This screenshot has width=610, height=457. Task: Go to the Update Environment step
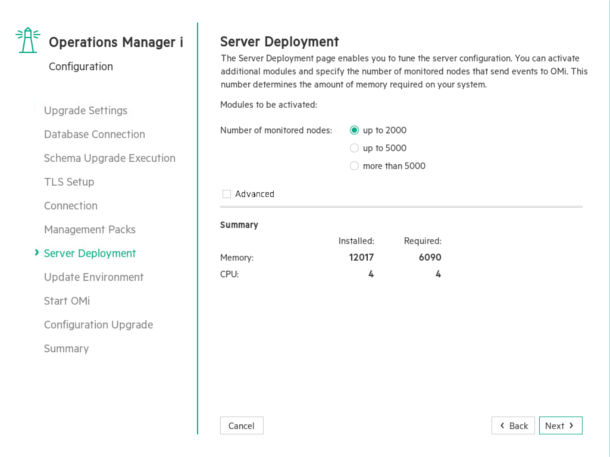[x=94, y=277]
